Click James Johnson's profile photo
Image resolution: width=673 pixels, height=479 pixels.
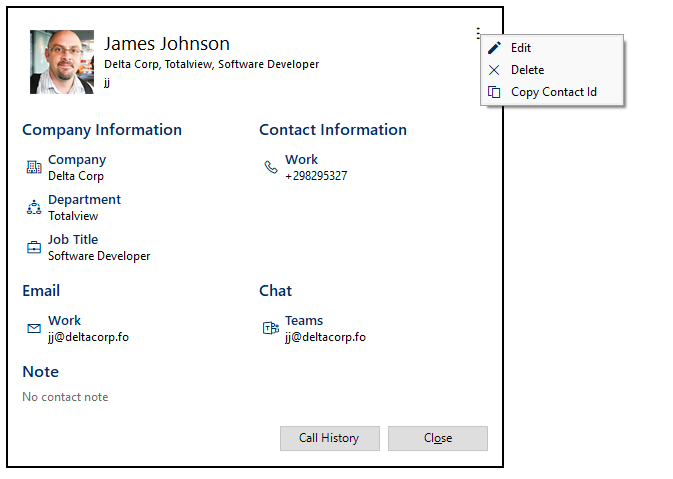click(62, 62)
